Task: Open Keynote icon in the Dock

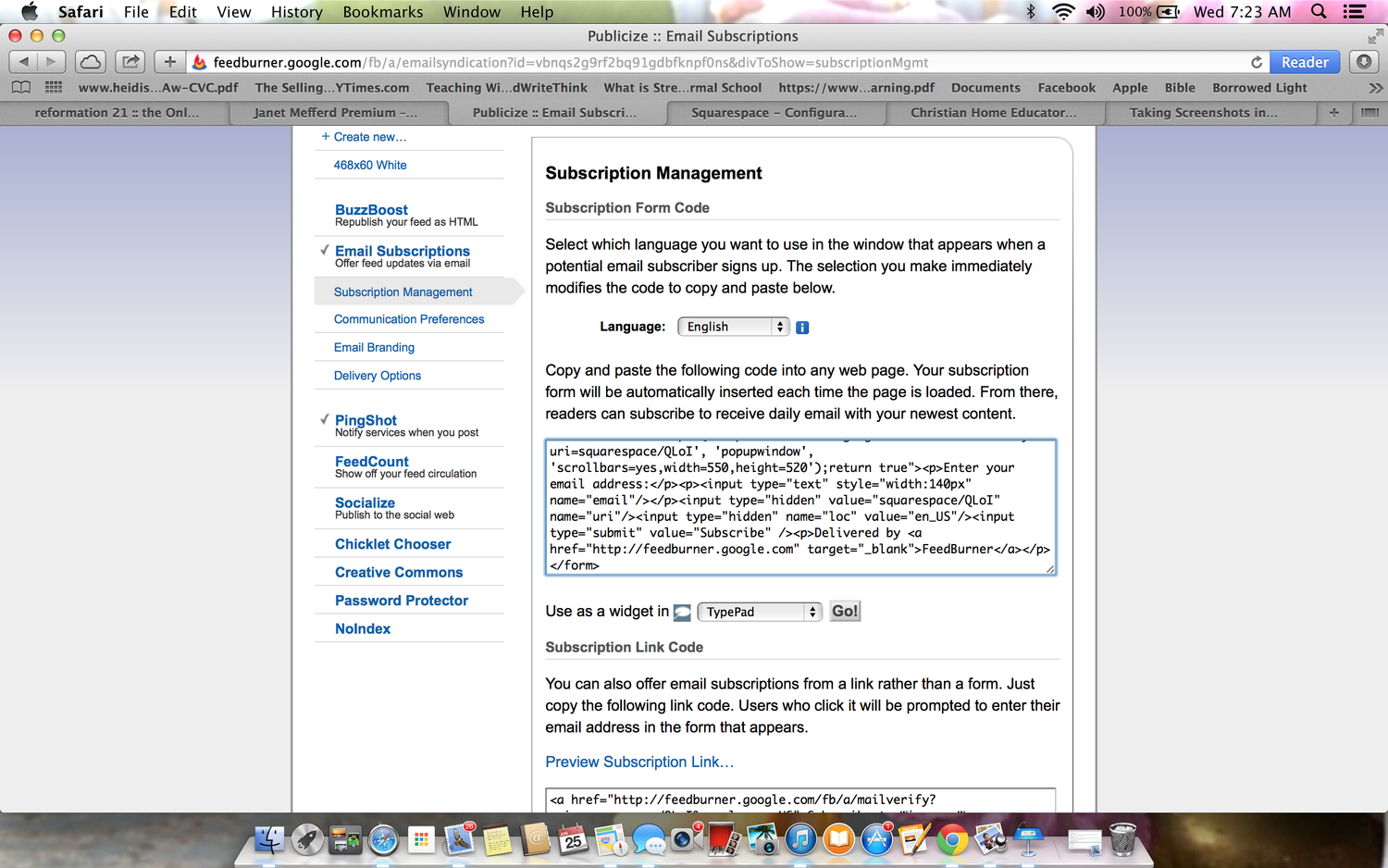Action: pos(1028,840)
